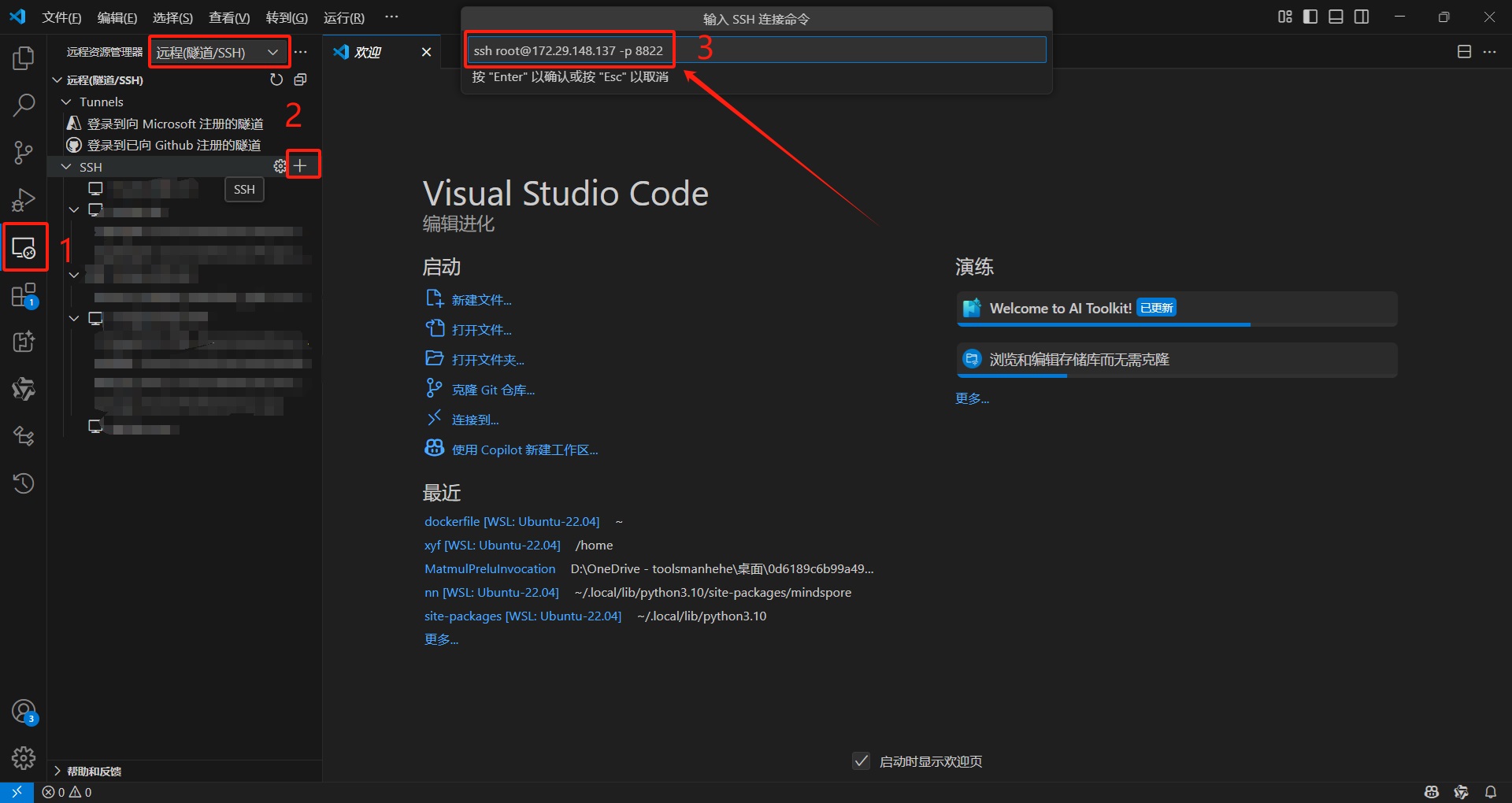The width and height of the screenshot is (1512, 803).
Task: Open recent site-packages WSL folder
Action: 523,616
